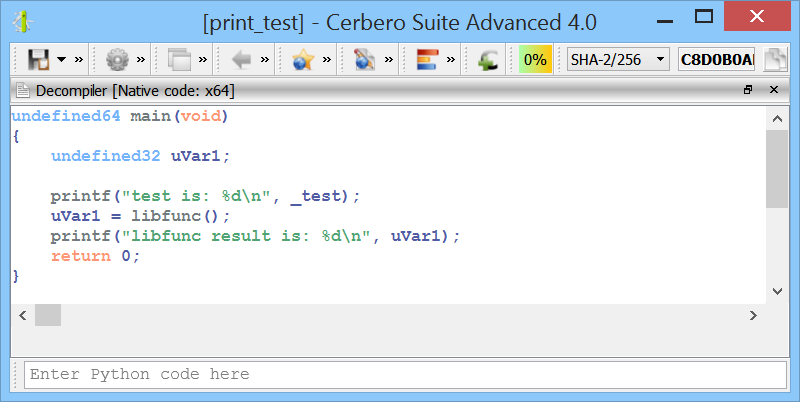The width and height of the screenshot is (800, 402).
Task: Click the Enter Python code here field
Action: pos(405,374)
